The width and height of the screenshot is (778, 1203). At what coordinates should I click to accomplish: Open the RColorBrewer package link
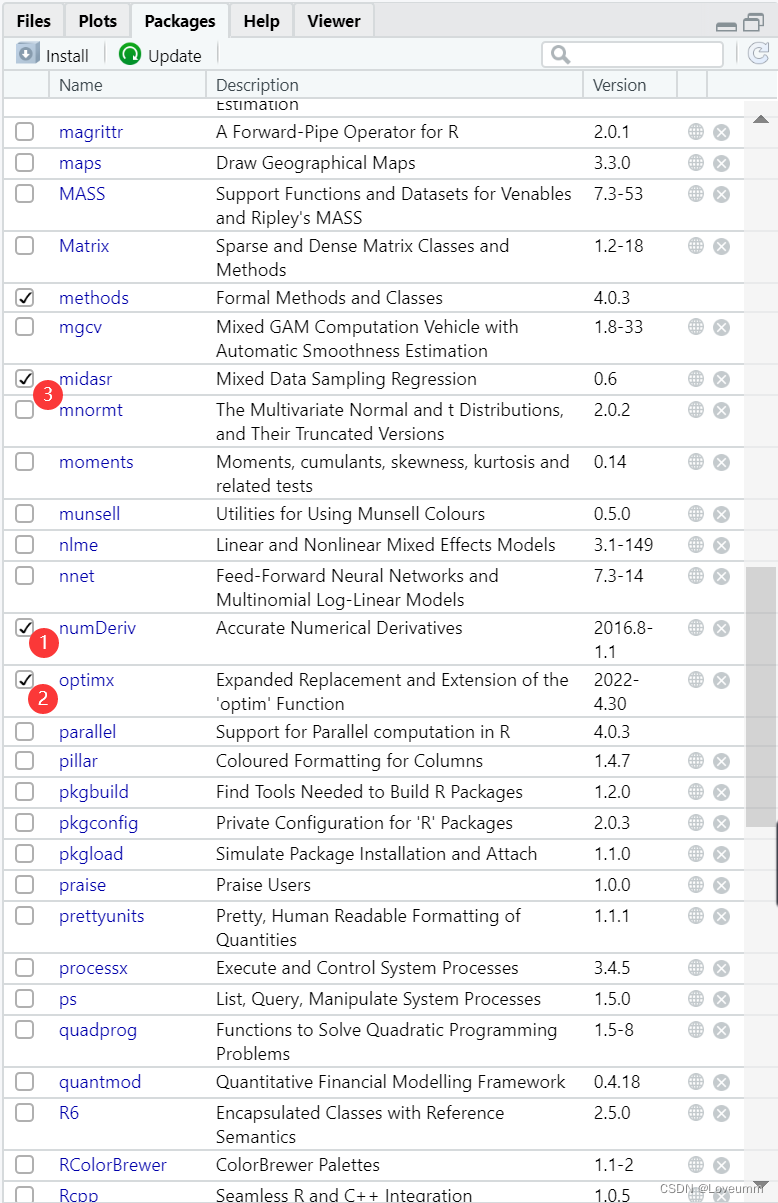113,1165
